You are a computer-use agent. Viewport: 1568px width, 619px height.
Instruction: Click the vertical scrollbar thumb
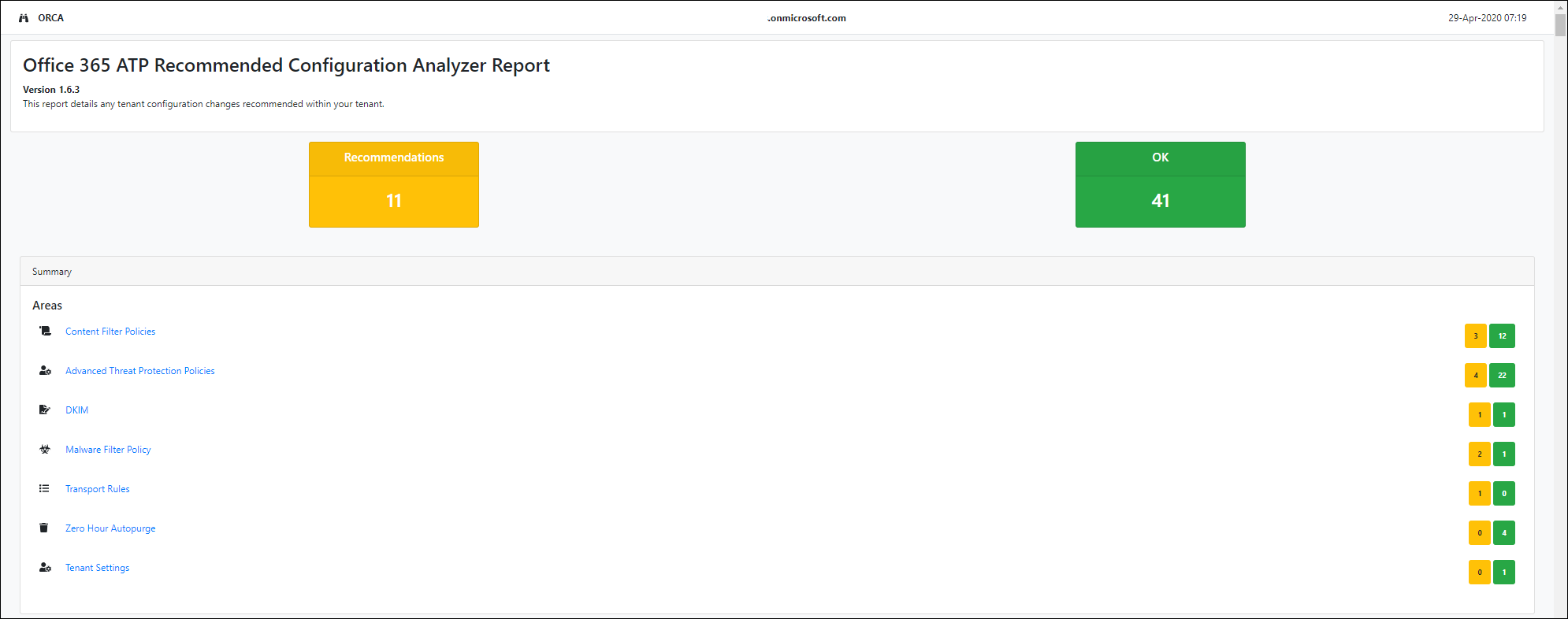tap(1560, 25)
